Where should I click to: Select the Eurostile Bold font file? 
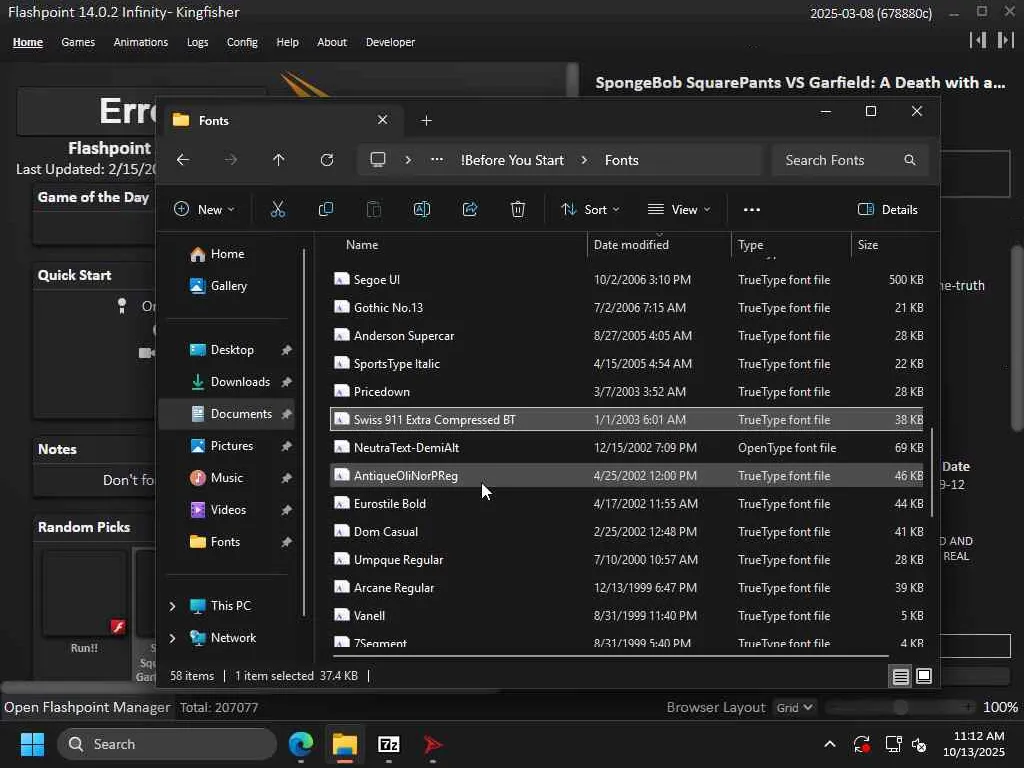tap(627, 504)
